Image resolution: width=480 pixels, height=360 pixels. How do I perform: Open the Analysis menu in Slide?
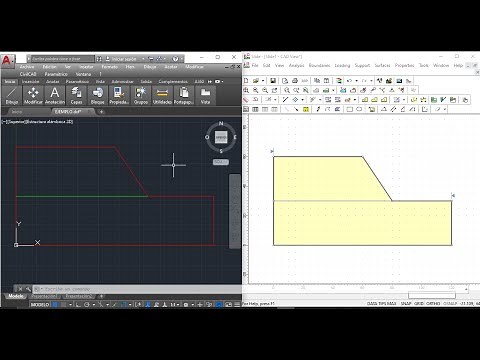click(x=296, y=65)
